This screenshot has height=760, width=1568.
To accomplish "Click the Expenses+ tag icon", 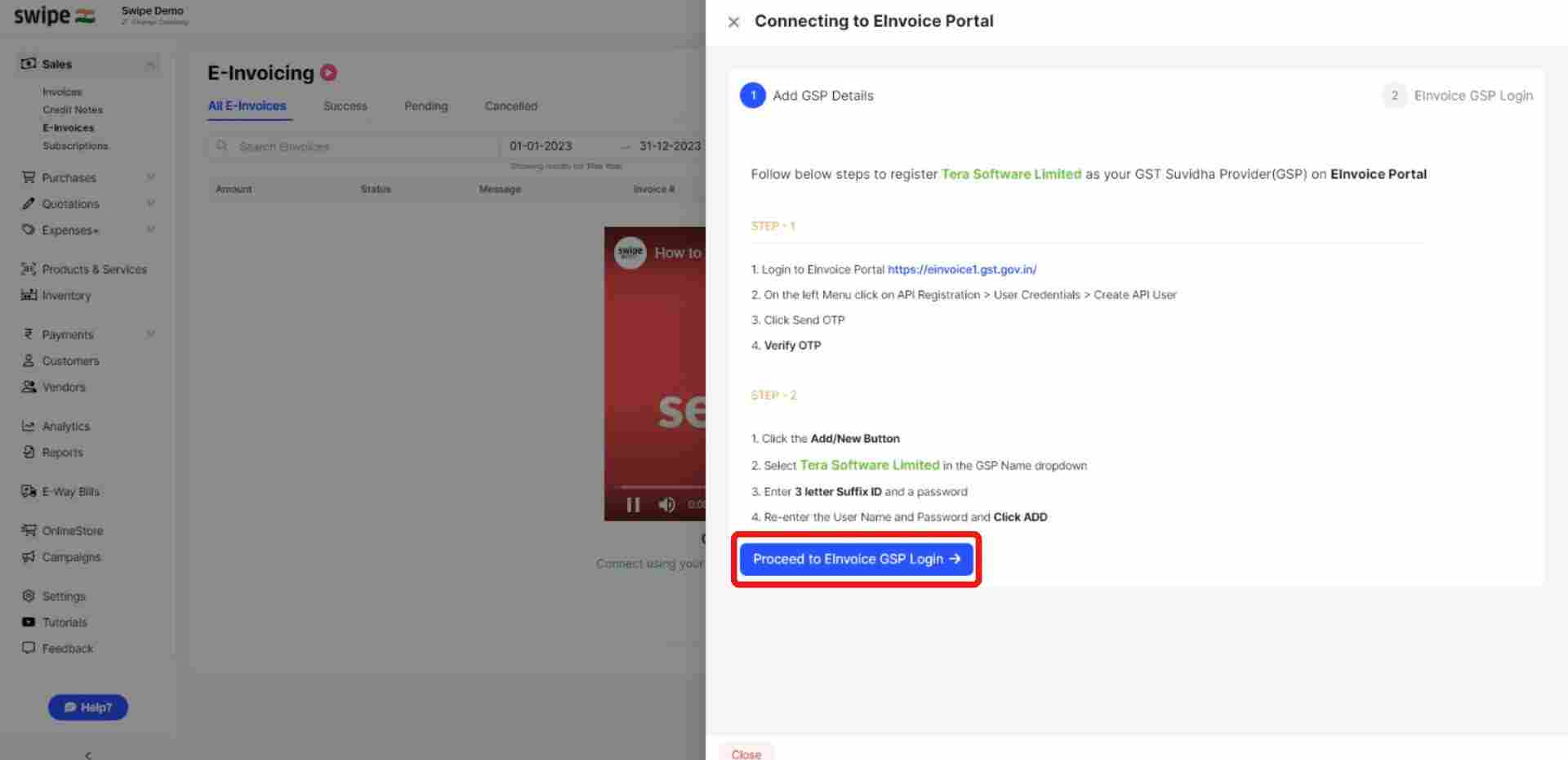I will pos(29,230).
